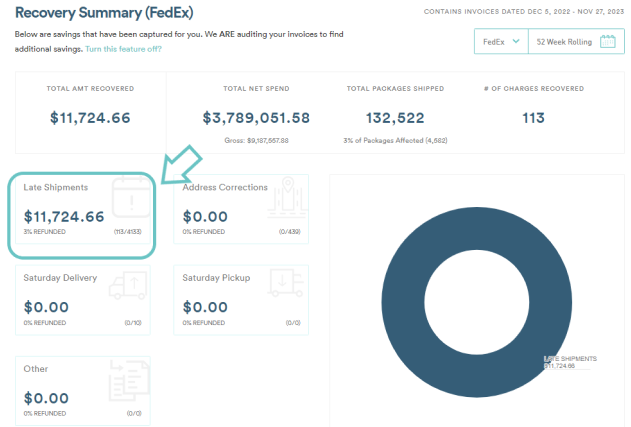This screenshot has height=427, width=631.
Task: Click the Total Amt Recovered $11,724.66 value
Action: (x=90, y=118)
